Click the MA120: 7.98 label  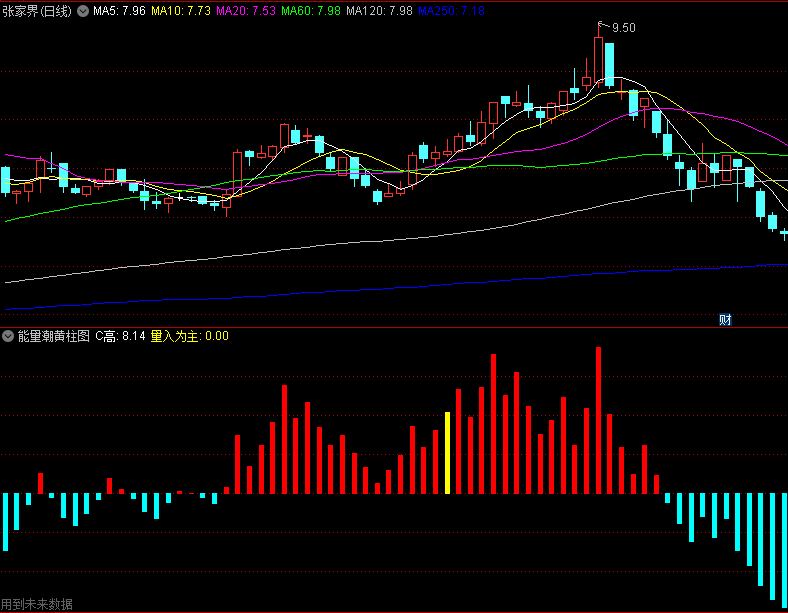pos(379,11)
